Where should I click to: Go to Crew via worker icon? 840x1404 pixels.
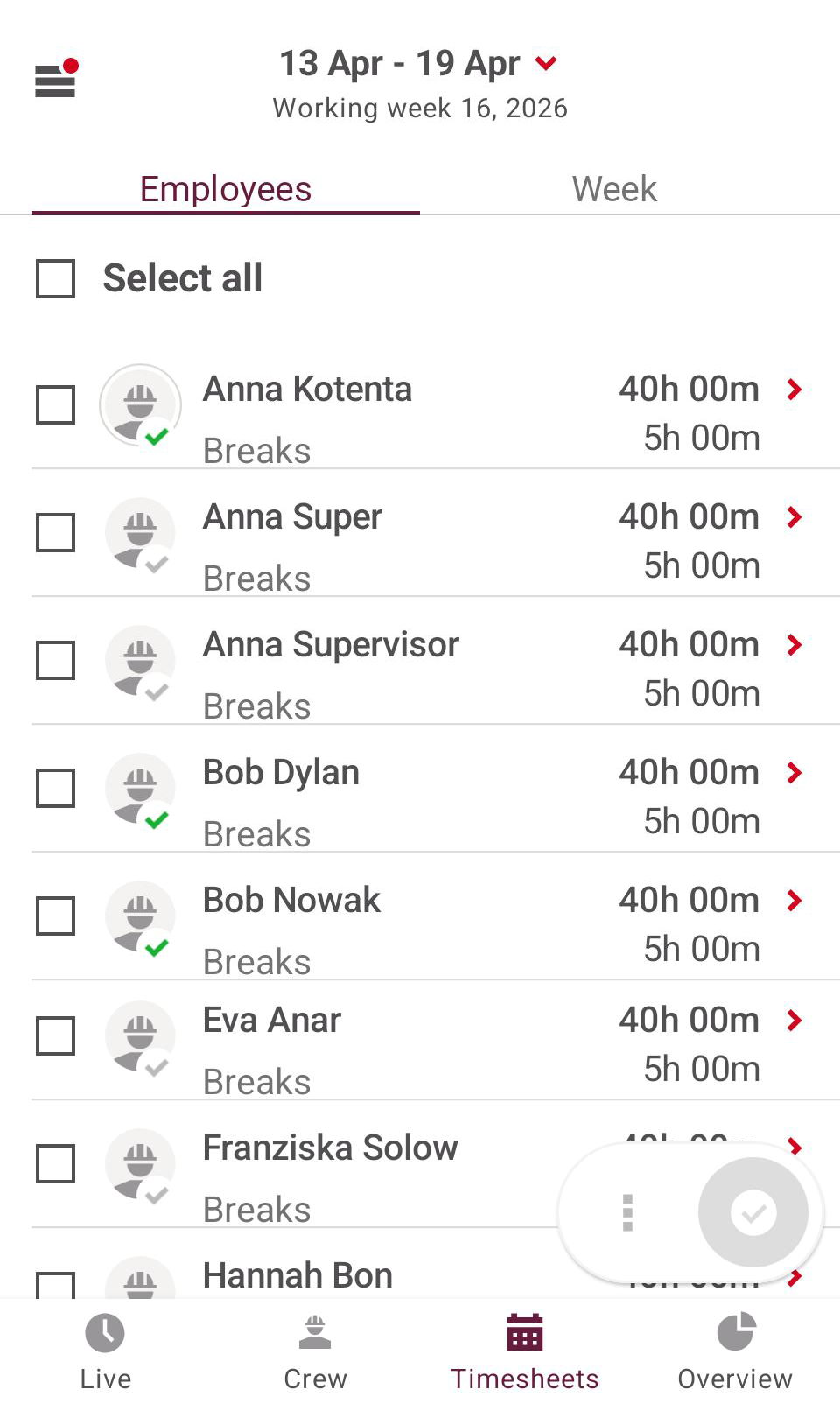[x=315, y=1333]
